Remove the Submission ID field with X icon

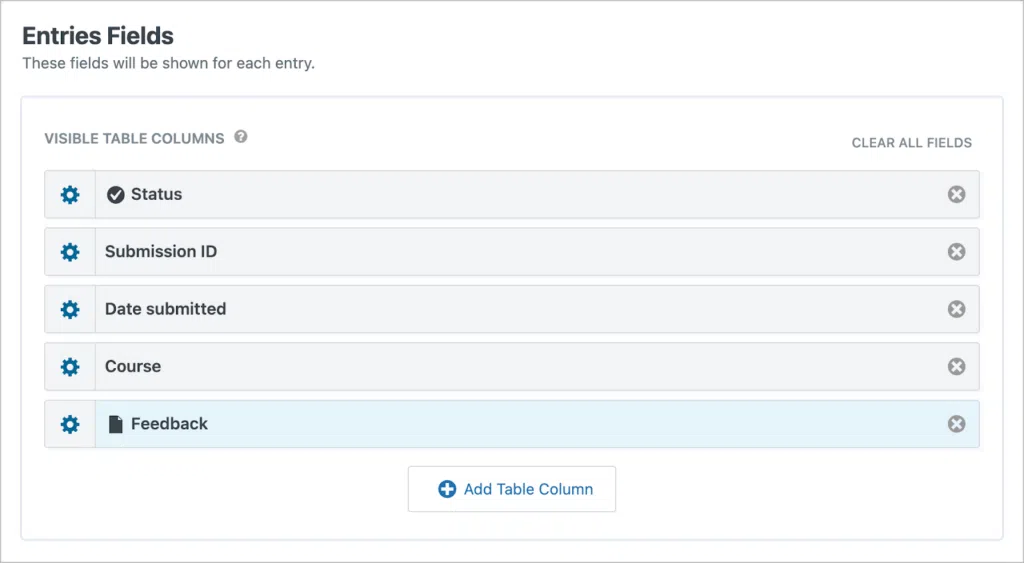(957, 251)
